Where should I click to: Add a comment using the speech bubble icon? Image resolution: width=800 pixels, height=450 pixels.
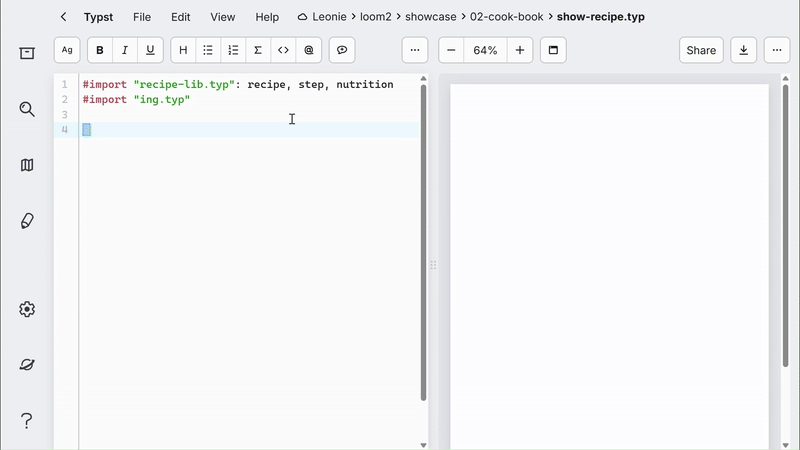(342, 50)
